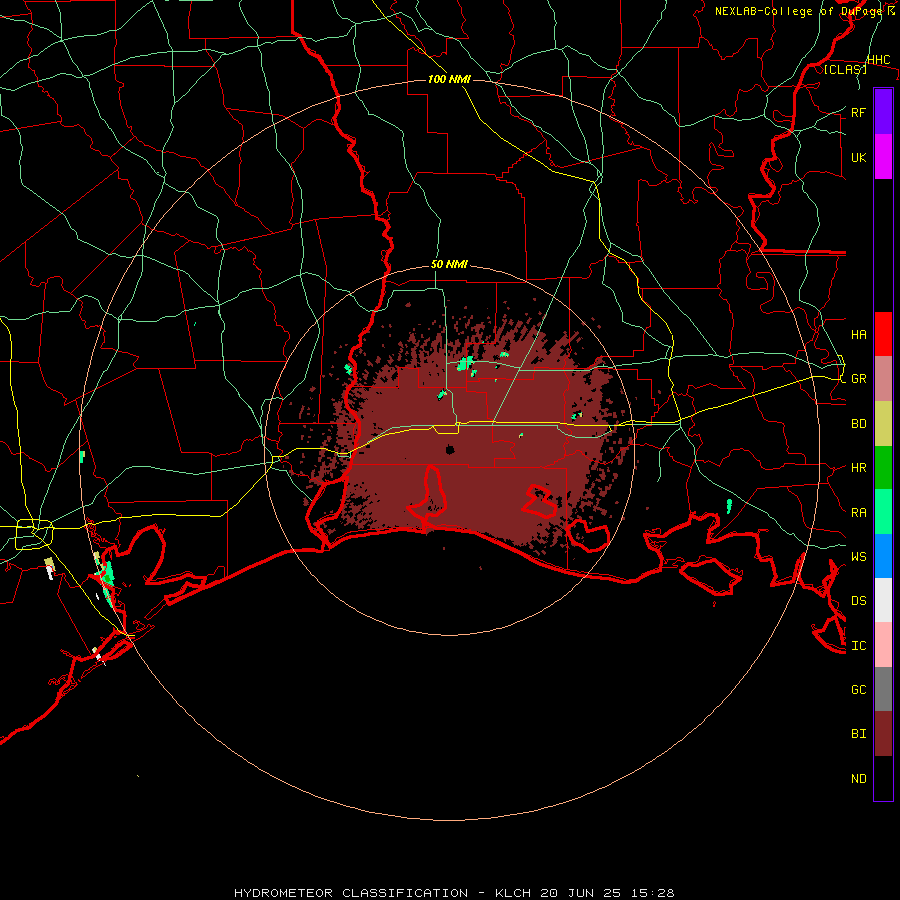Click the 'GC' legend label

coord(858,689)
